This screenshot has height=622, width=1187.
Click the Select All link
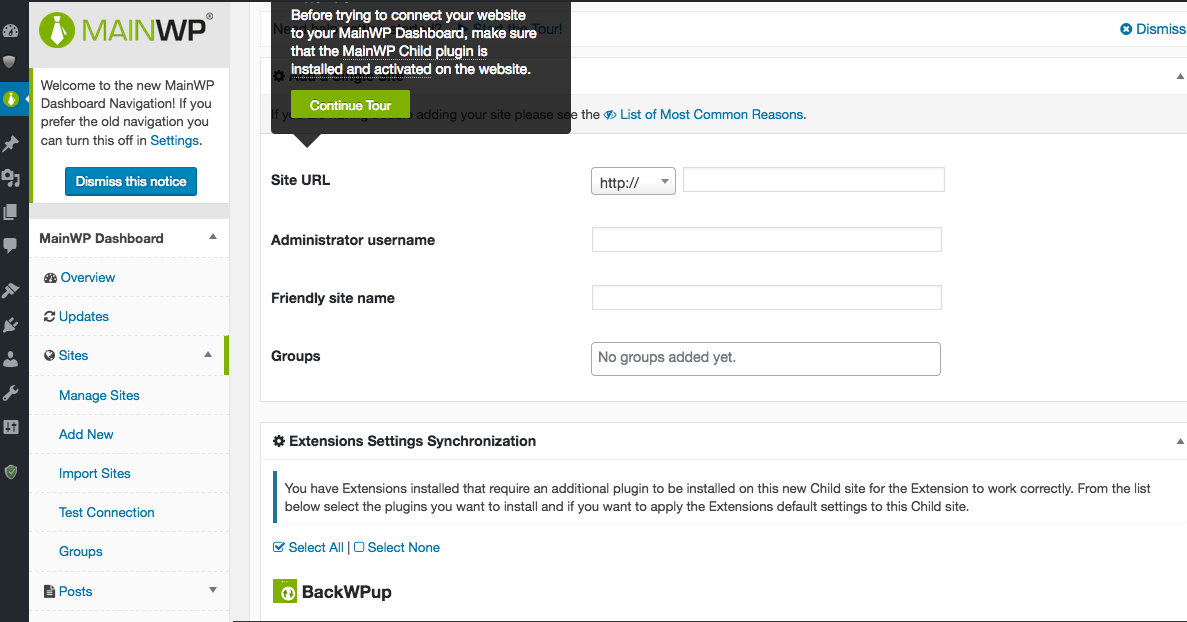click(316, 547)
